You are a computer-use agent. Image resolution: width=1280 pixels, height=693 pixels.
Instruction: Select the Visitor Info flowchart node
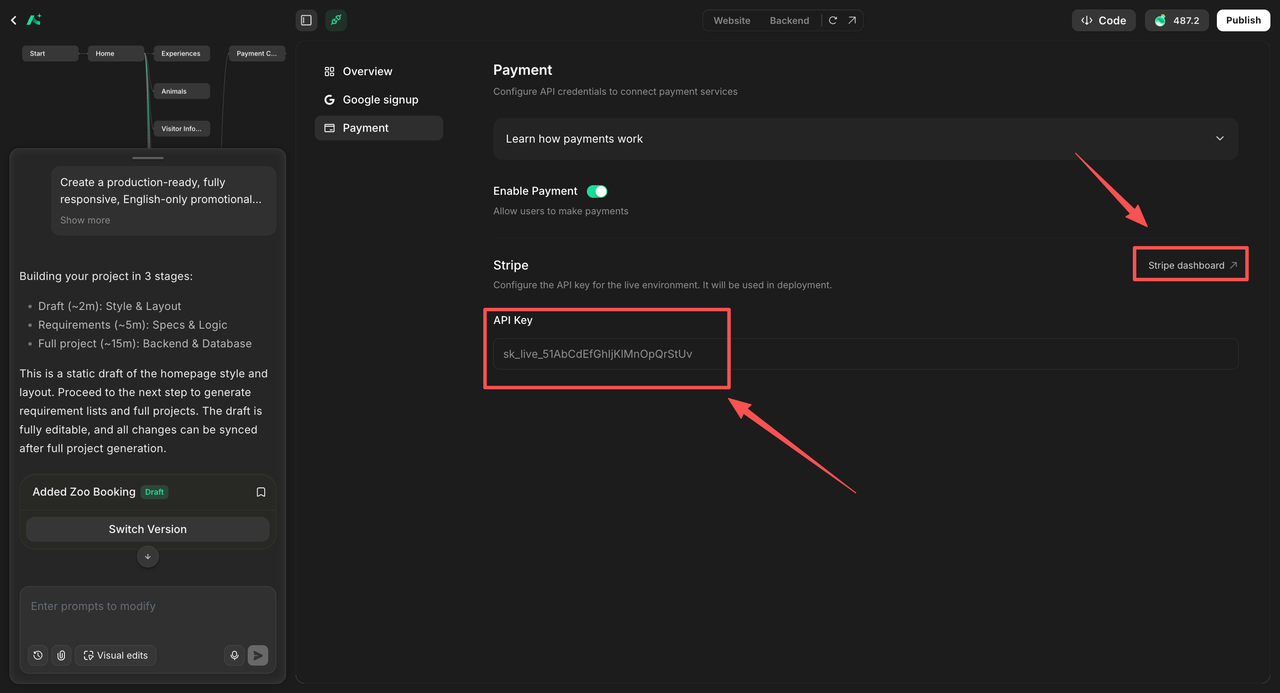point(181,128)
